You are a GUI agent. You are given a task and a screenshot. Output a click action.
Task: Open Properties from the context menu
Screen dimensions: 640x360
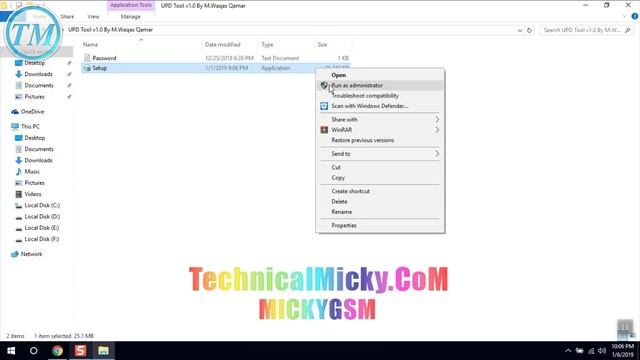tap(380, 225)
